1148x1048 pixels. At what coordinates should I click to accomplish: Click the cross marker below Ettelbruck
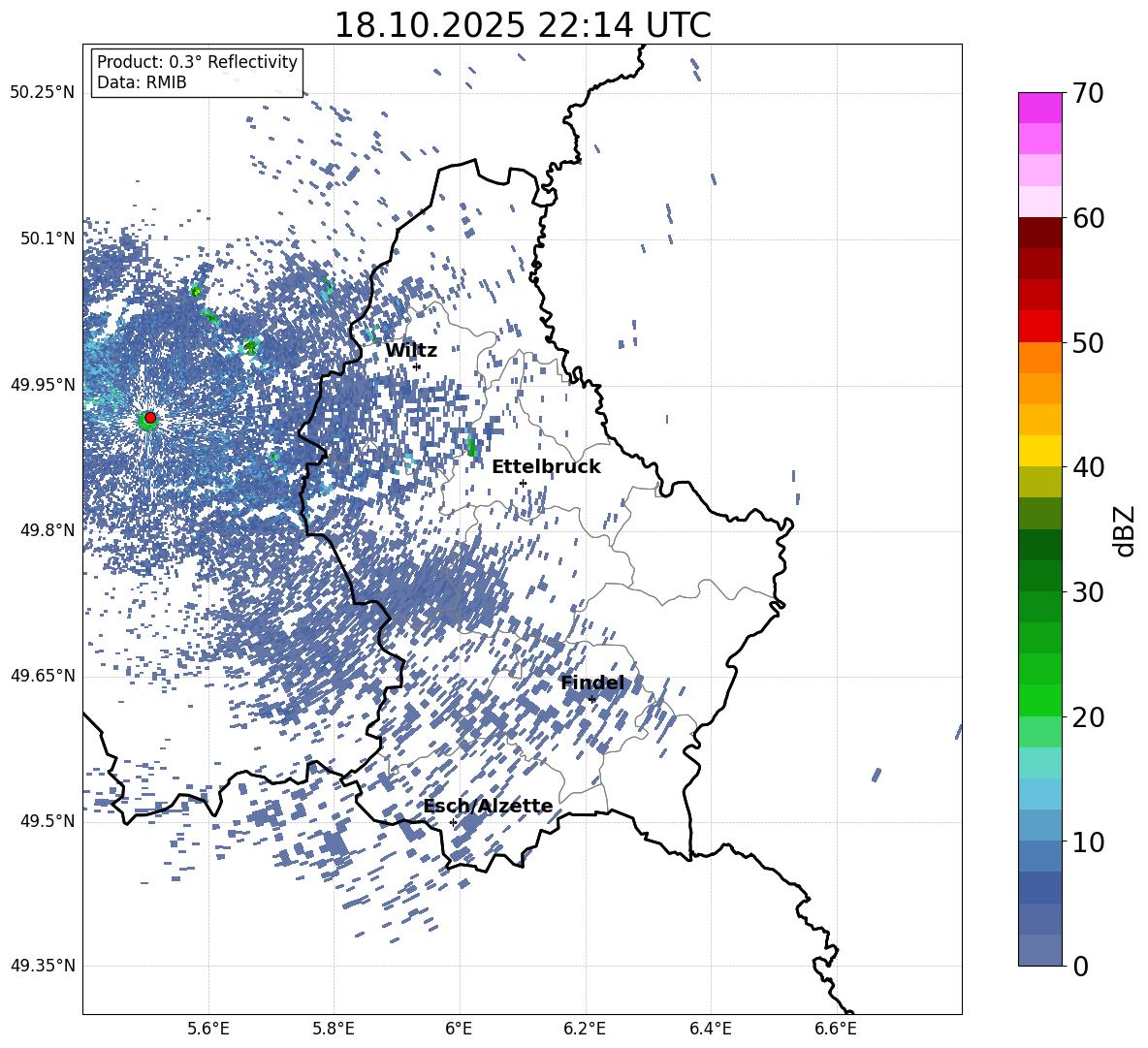tap(523, 483)
